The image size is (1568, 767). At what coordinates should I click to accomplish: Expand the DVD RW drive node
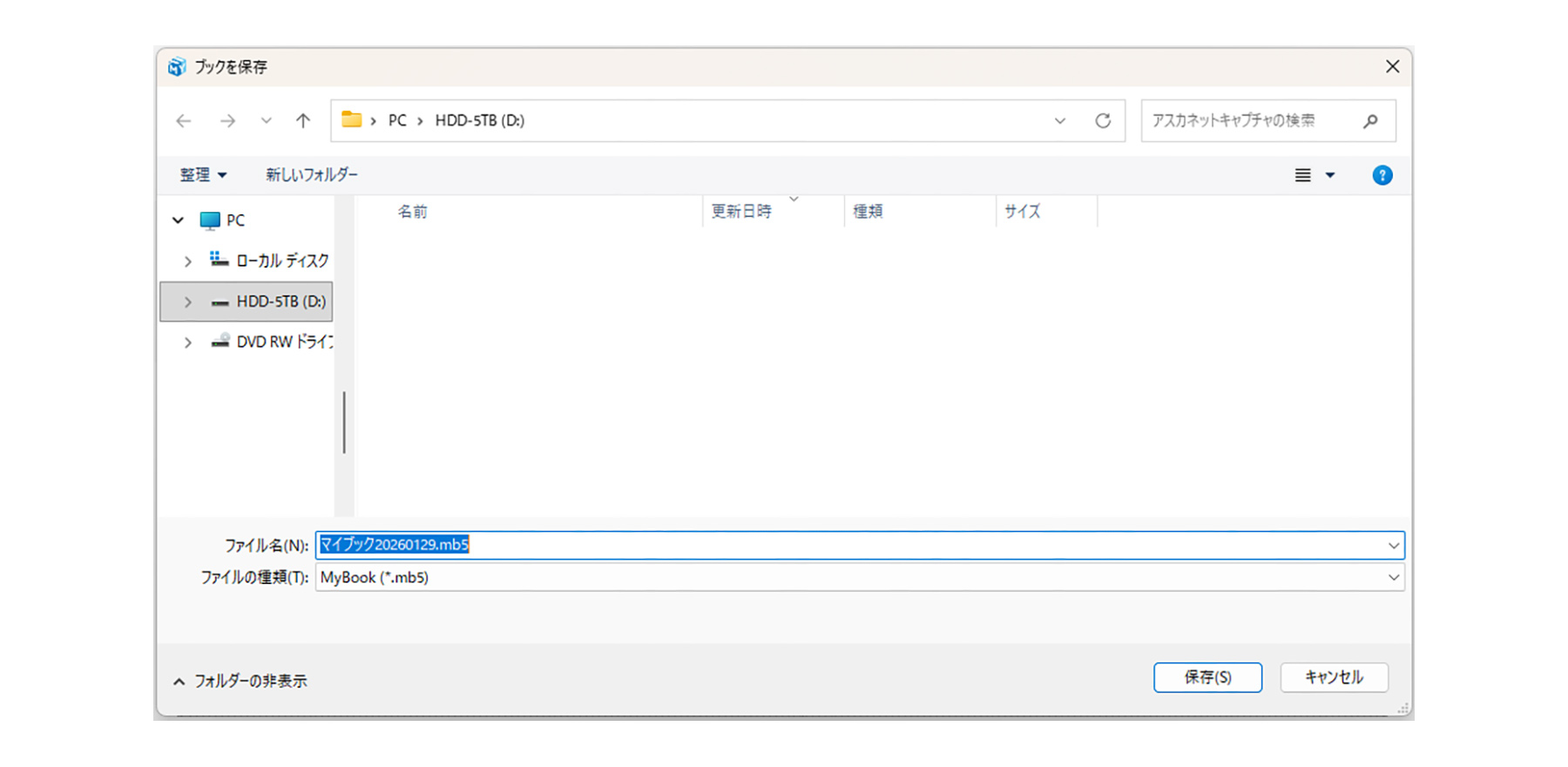coord(187,343)
